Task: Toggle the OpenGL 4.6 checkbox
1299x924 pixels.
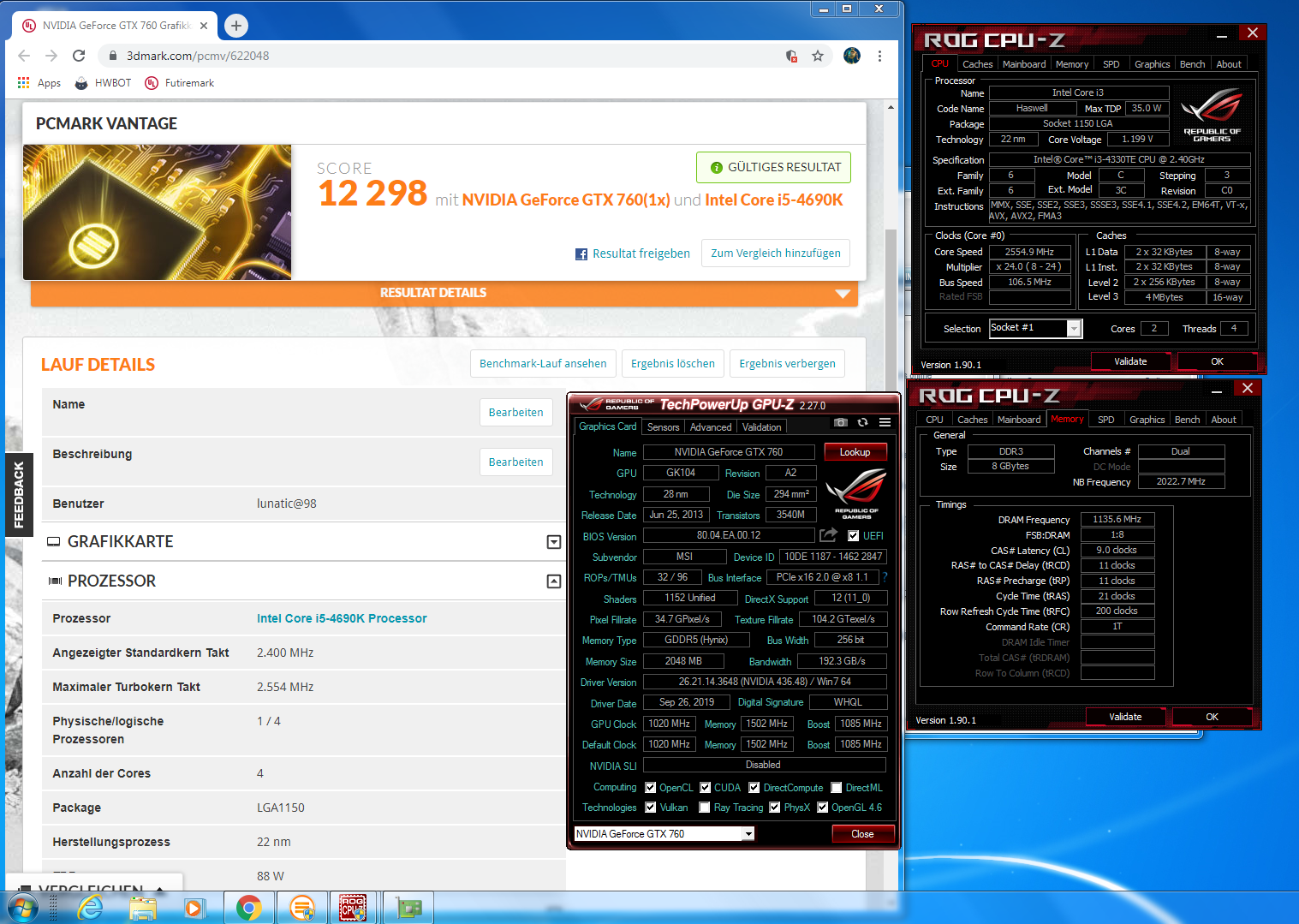Action: tap(823, 808)
